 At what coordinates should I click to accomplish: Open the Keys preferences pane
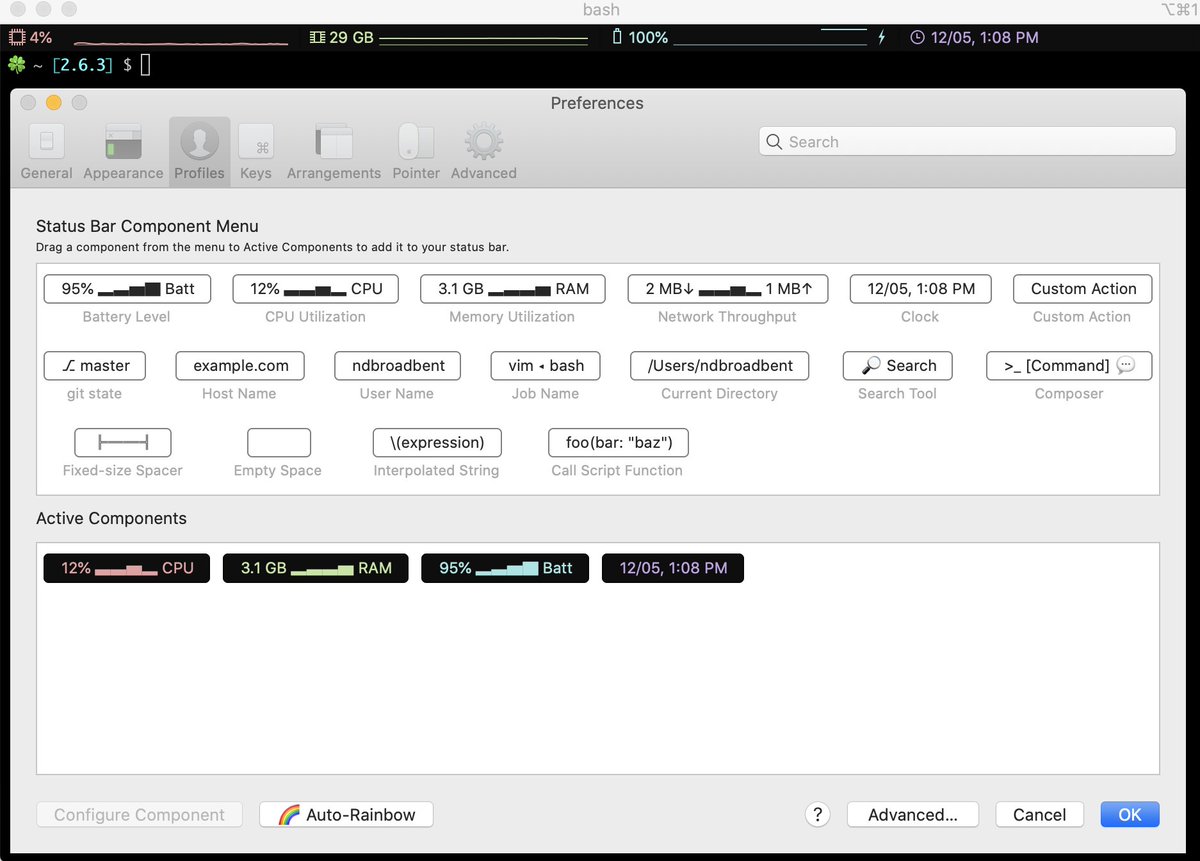(256, 150)
